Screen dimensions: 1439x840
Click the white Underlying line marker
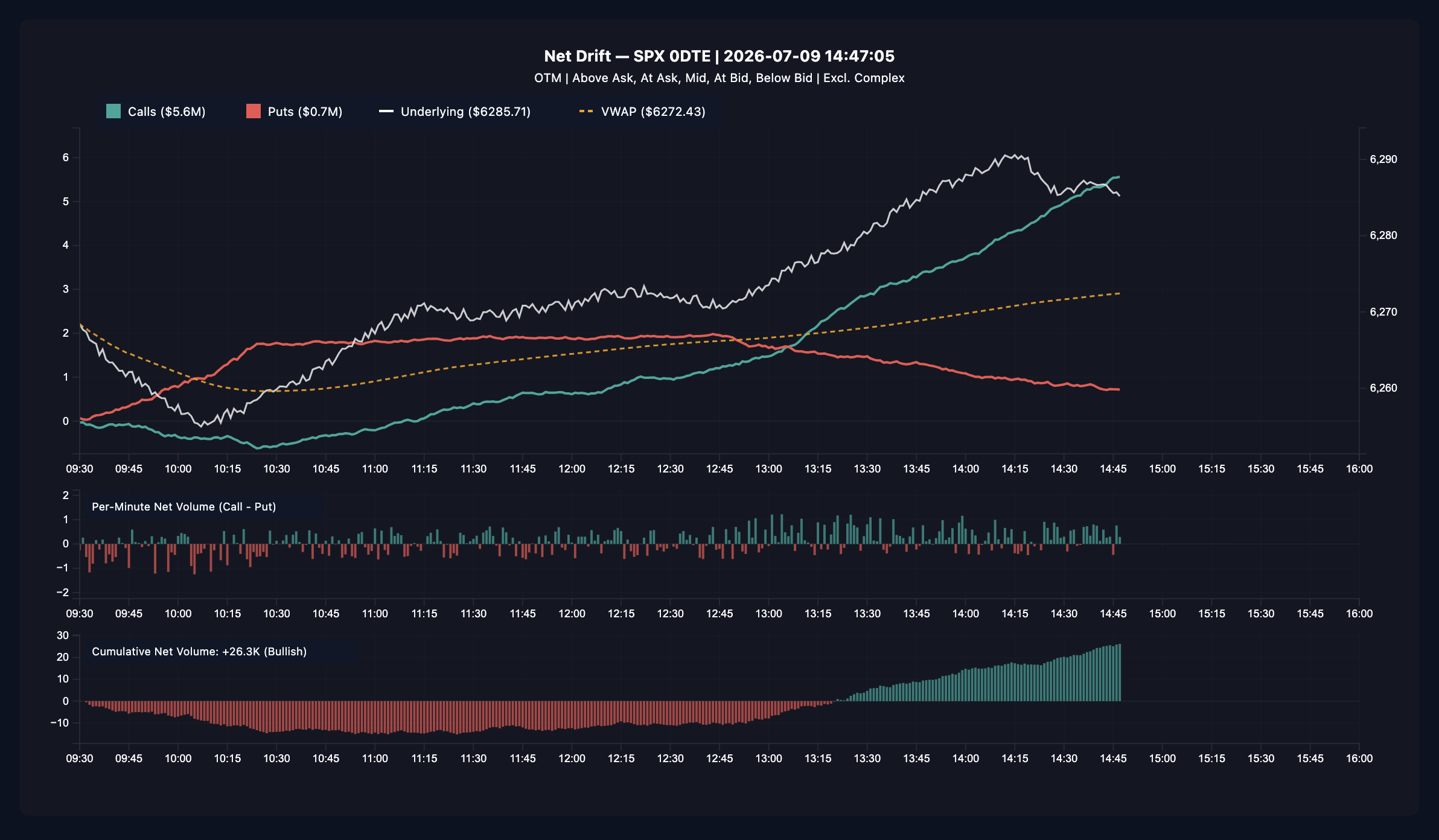pyautogui.click(x=386, y=112)
